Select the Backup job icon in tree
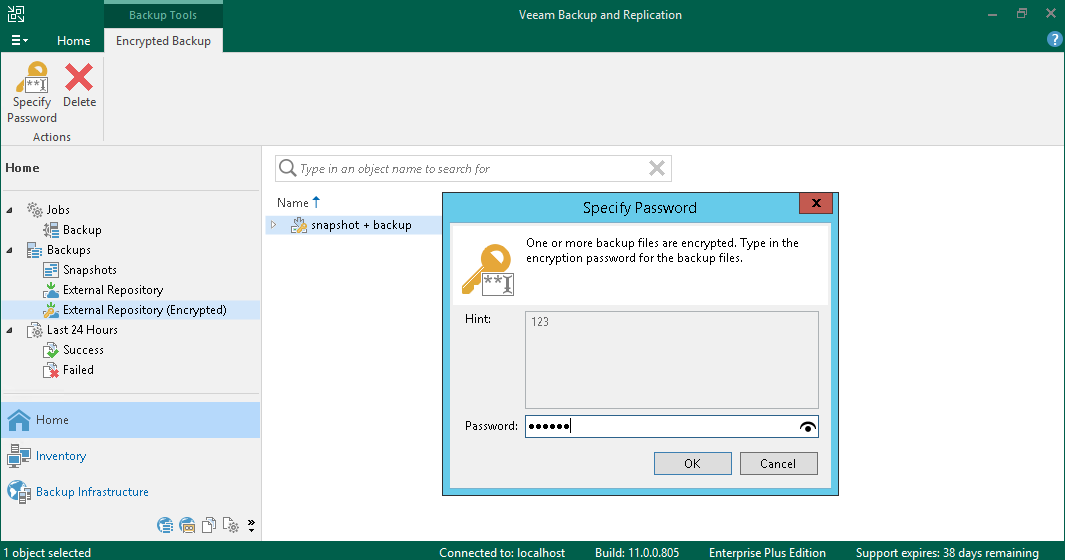1065x560 pixels. [x=51, y=230]
